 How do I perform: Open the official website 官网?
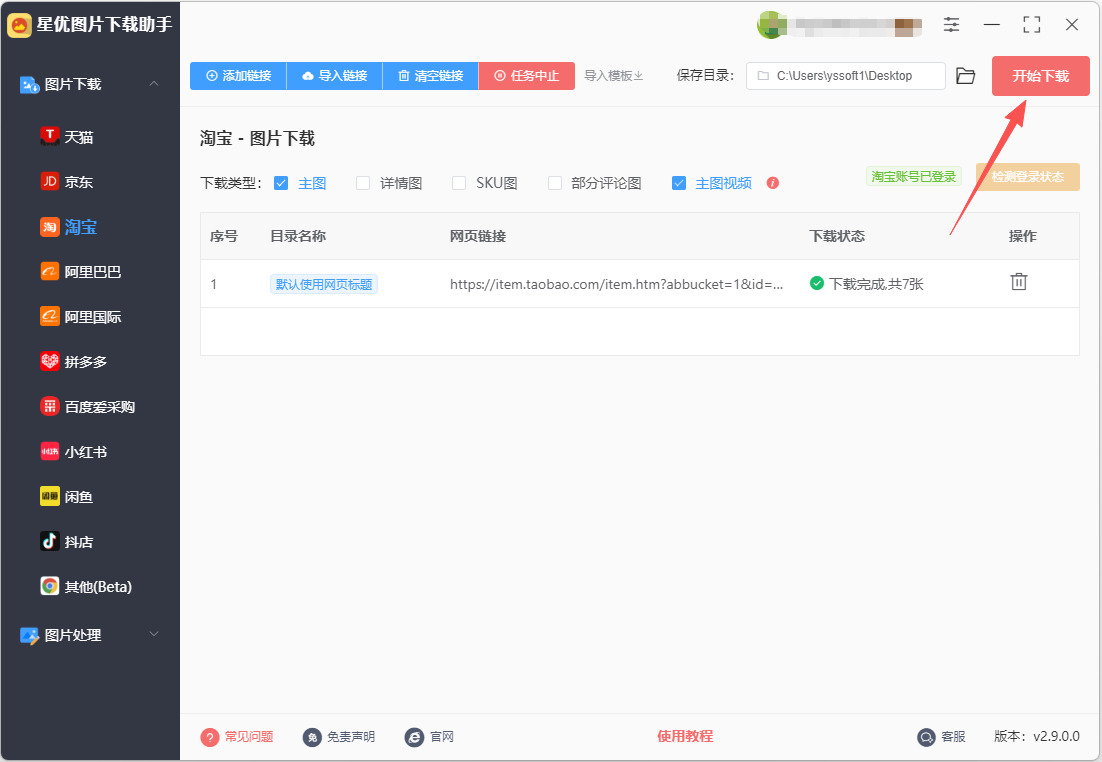click(x=429, y=737)
